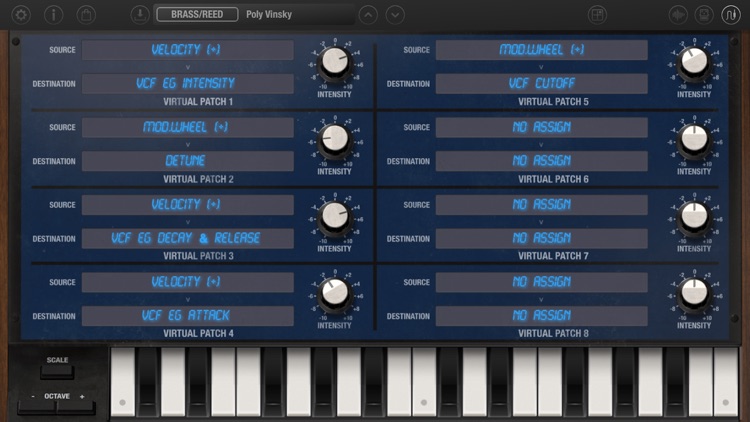
Task: Raise pitch with the OCTAVE plus button
Action: (x=76, y=408)
